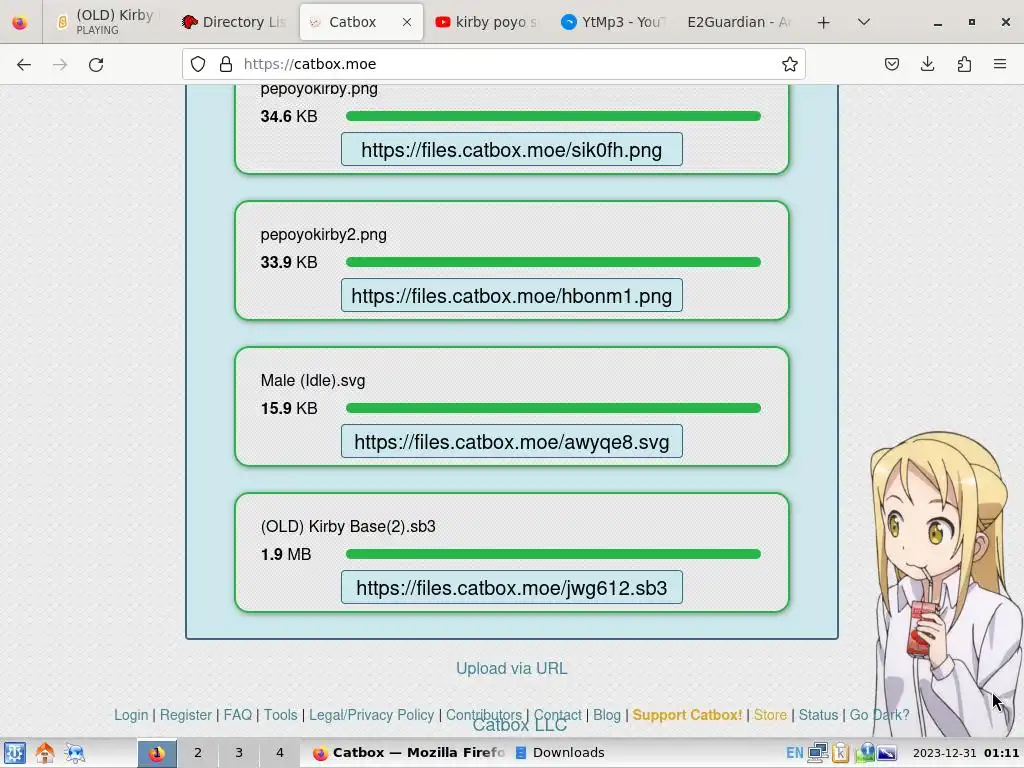Click the forward navigation arrow
Viewport: 1024px width, 768px height.
click(60, 64)
